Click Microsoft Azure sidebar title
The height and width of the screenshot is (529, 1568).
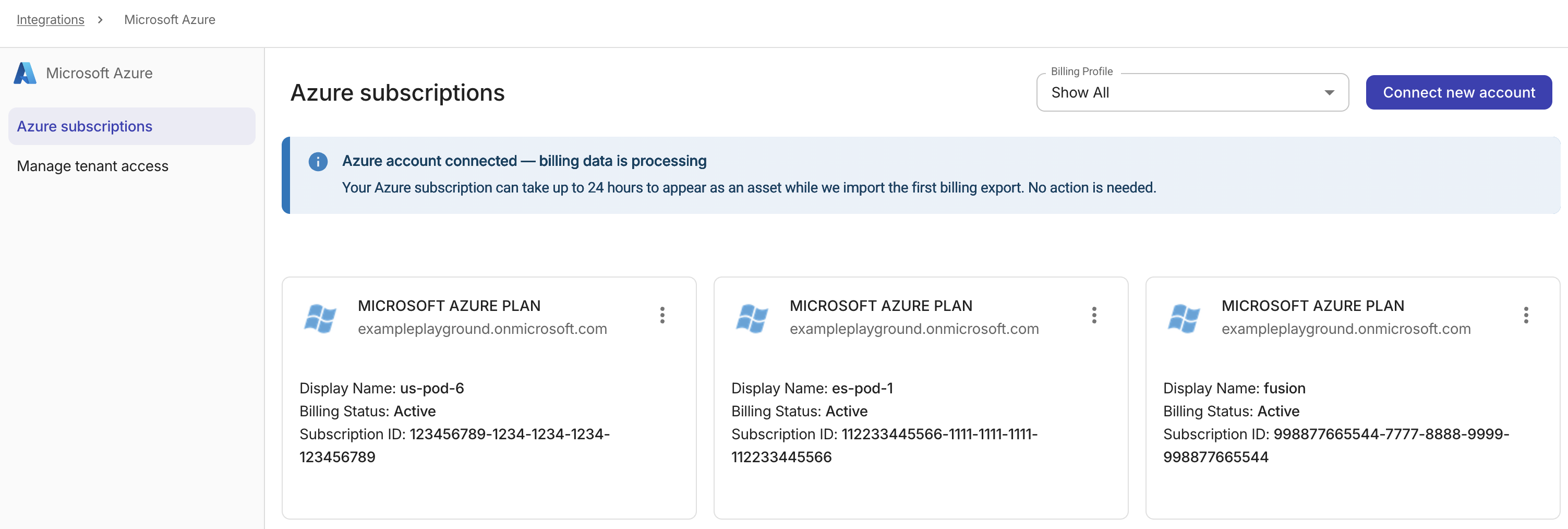(x=99, y=73)
